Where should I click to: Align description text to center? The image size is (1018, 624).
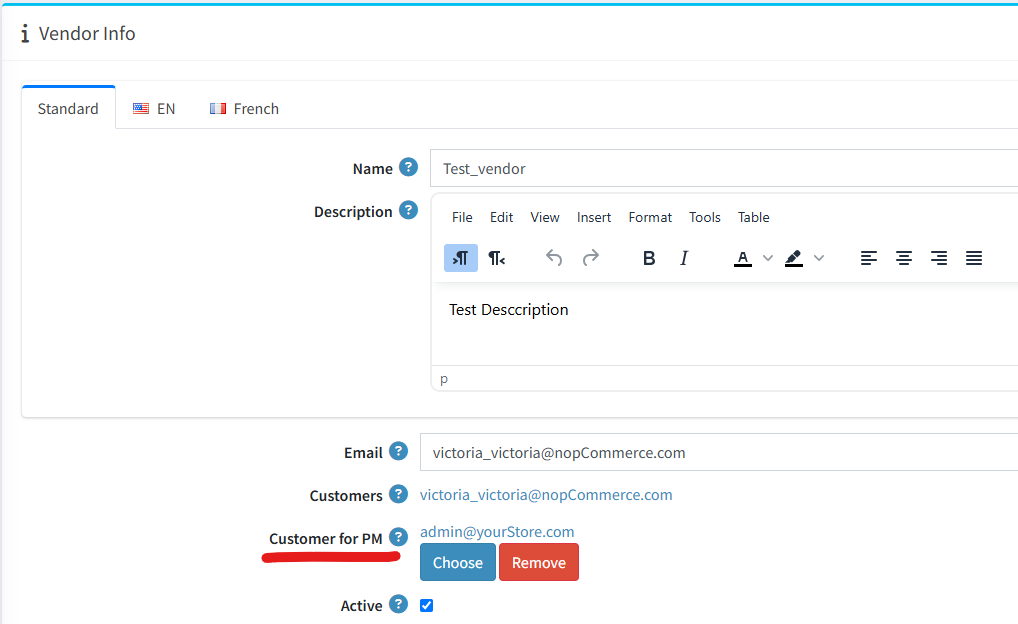(904, 258)
